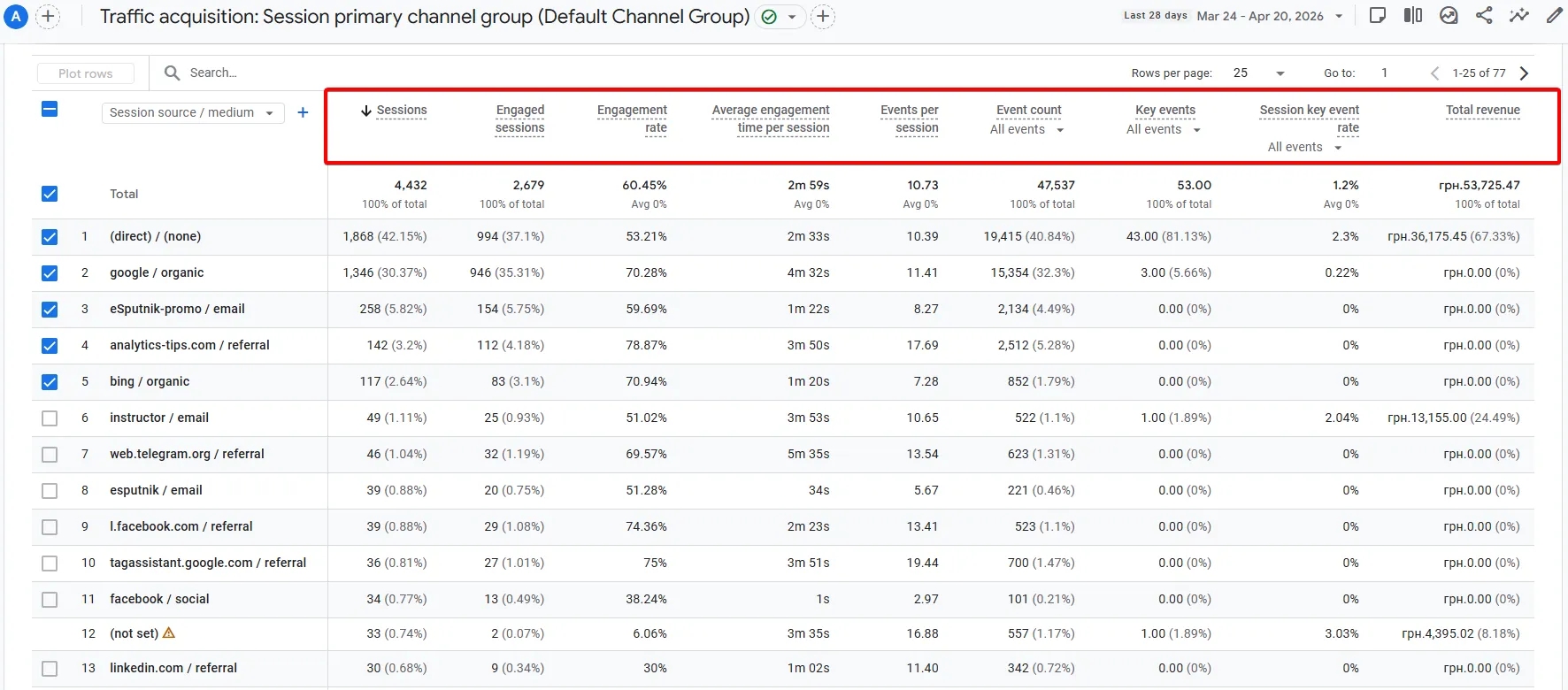Click the Go to page number field

point(1385,73)
